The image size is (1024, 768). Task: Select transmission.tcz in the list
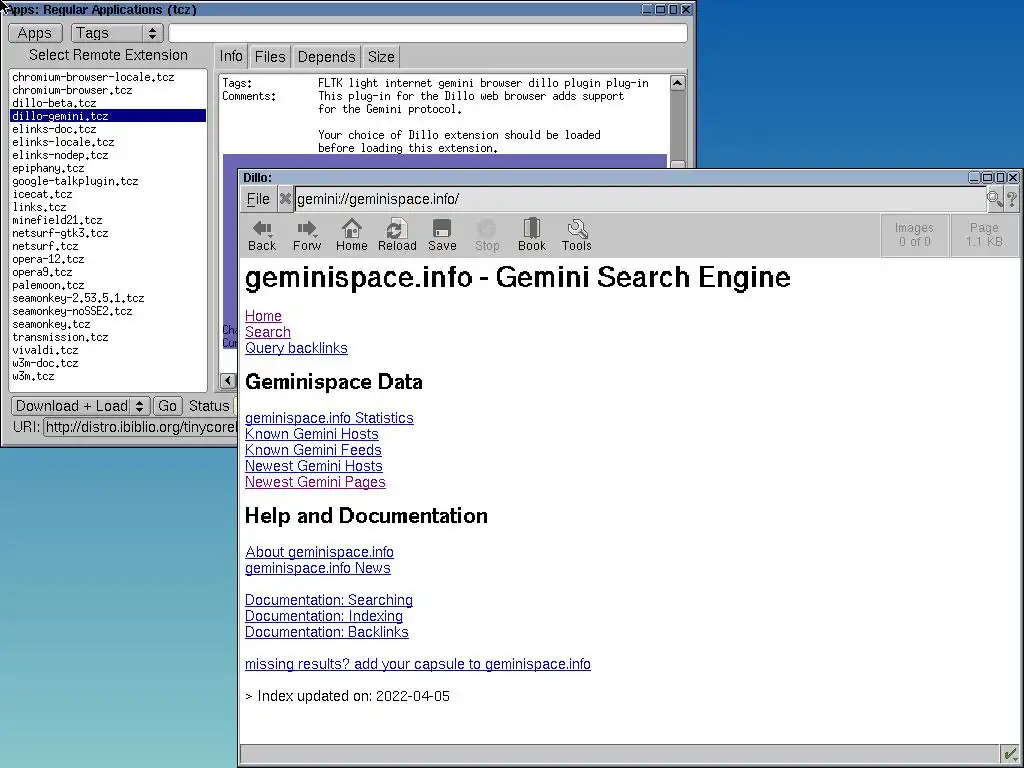(x=108, y=337)
